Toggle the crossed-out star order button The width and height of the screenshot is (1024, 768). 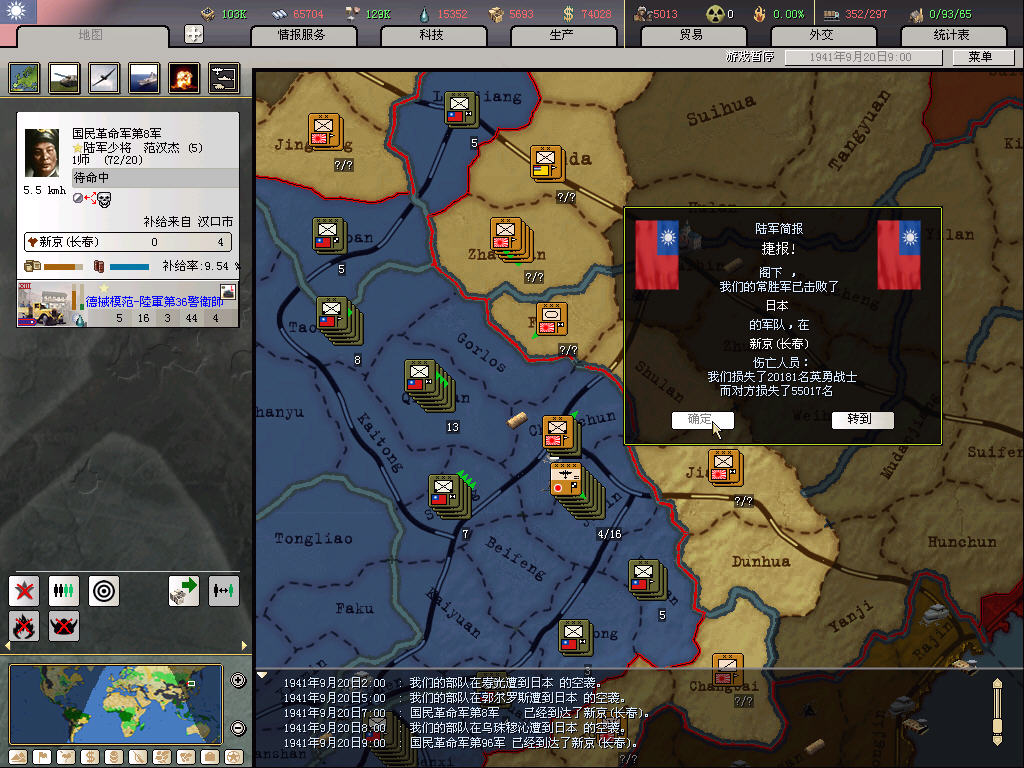[24, 590]
